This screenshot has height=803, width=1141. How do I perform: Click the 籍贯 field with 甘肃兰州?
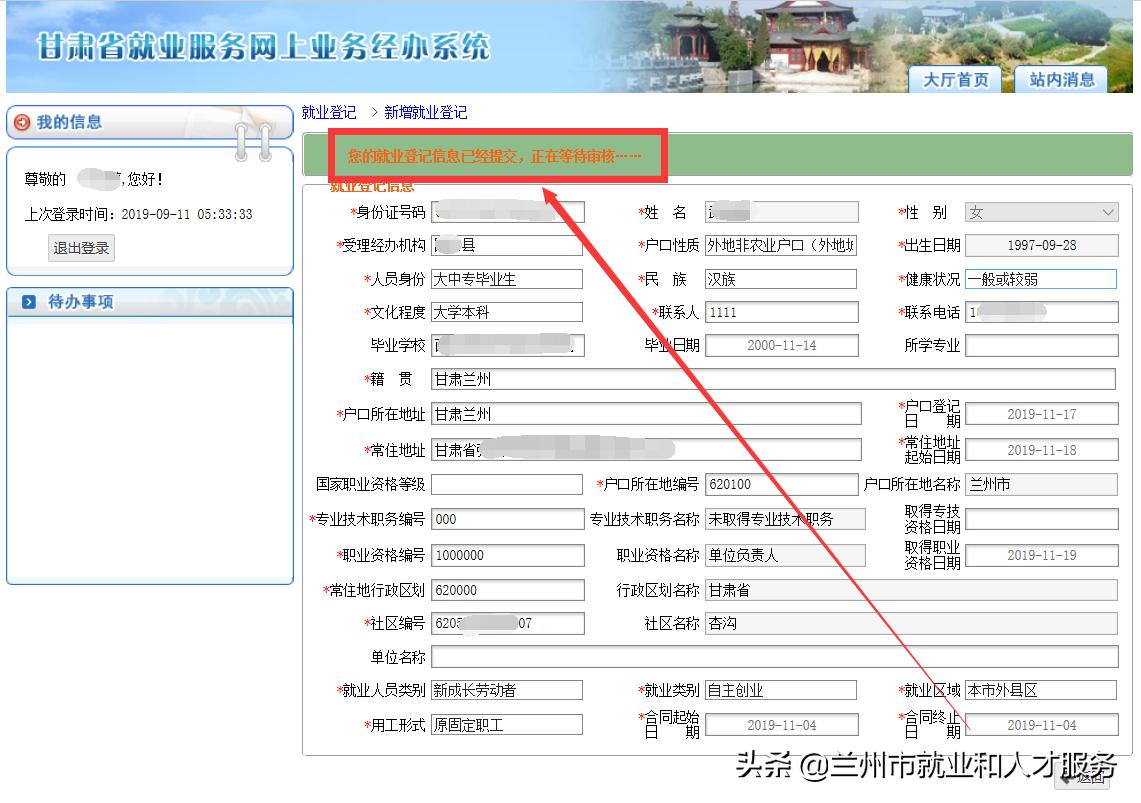coord(774,379)
